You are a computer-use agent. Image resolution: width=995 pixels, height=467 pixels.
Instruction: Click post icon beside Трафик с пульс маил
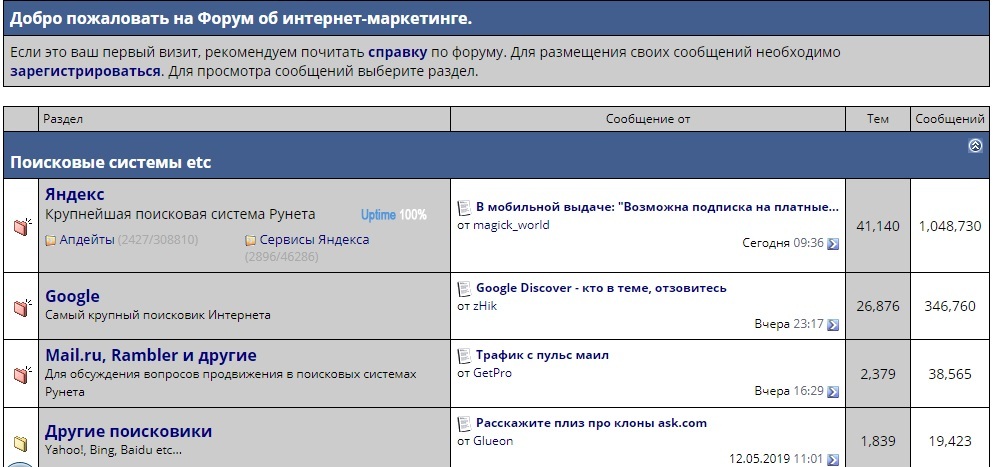click(x=465, y=355)
